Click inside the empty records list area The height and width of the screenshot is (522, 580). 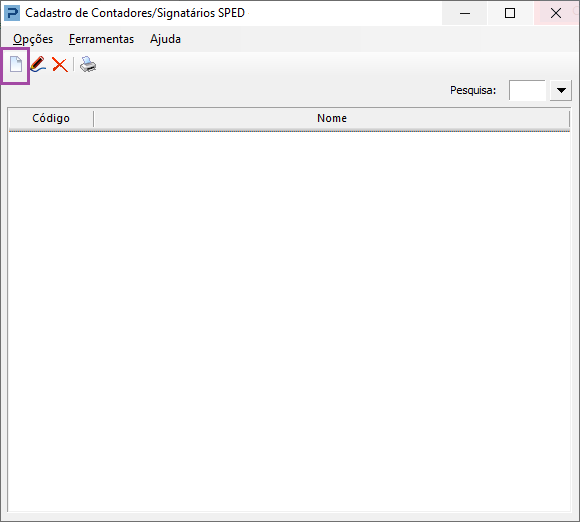point(289,321)
